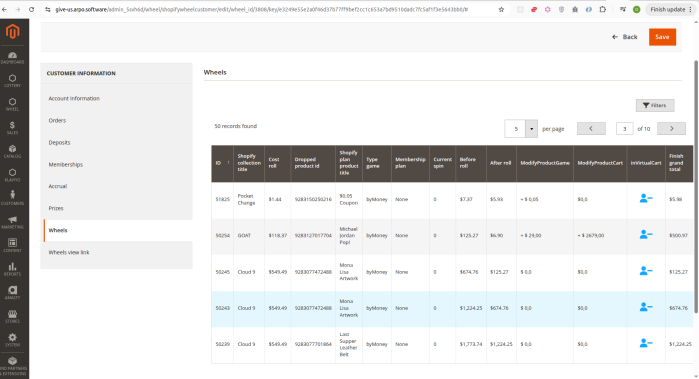Open the Magento logo home link
699x379 pixels.
(12, 31)
